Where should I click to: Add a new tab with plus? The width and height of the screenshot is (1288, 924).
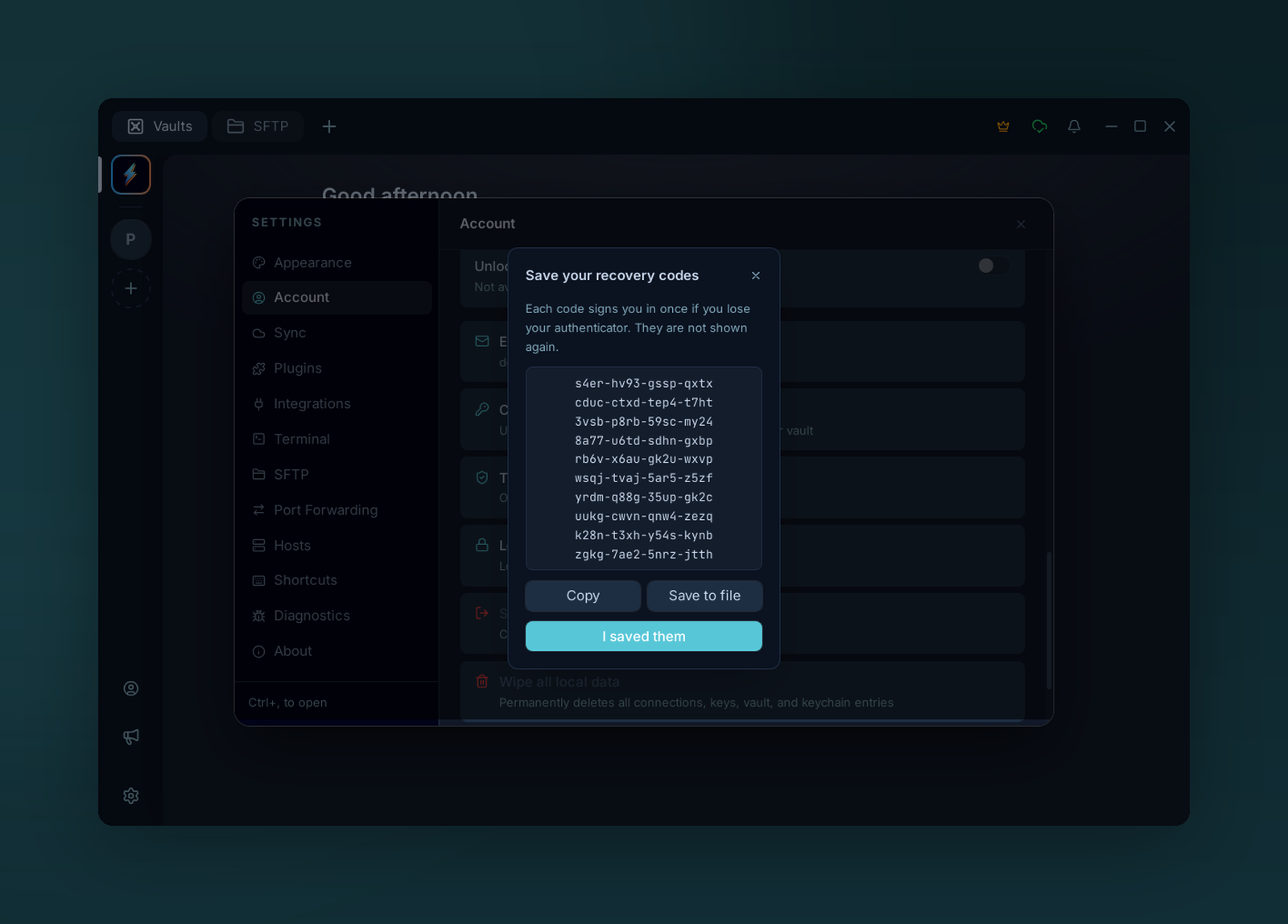click(x=329, y=126)
